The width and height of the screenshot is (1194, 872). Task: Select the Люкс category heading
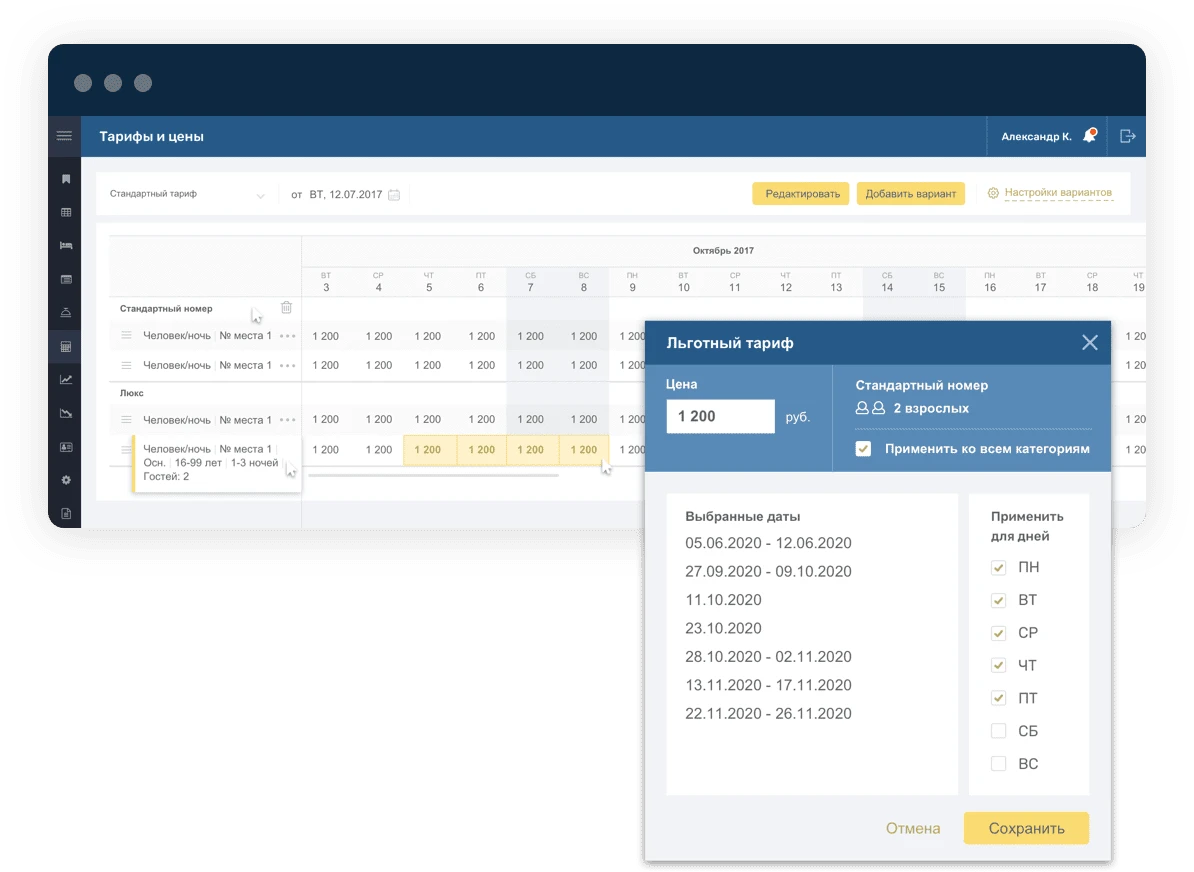point(132,393)
